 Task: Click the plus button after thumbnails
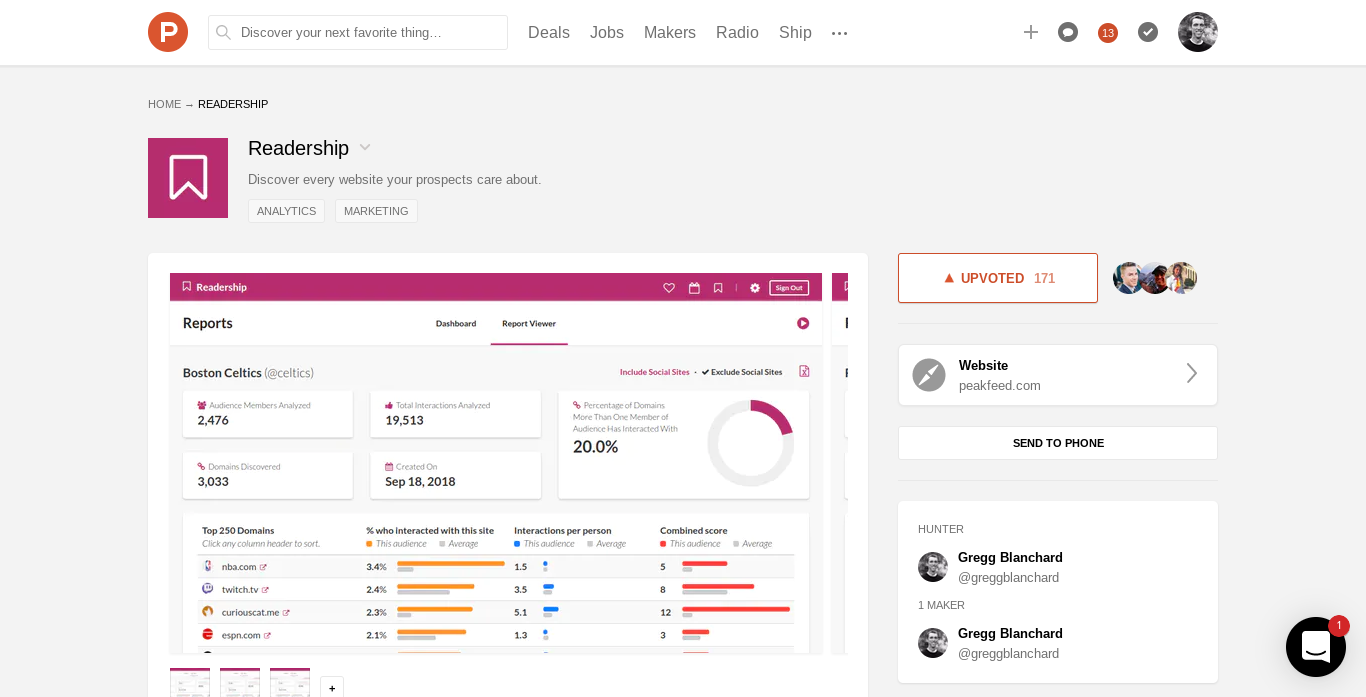(x=332, y=687)
